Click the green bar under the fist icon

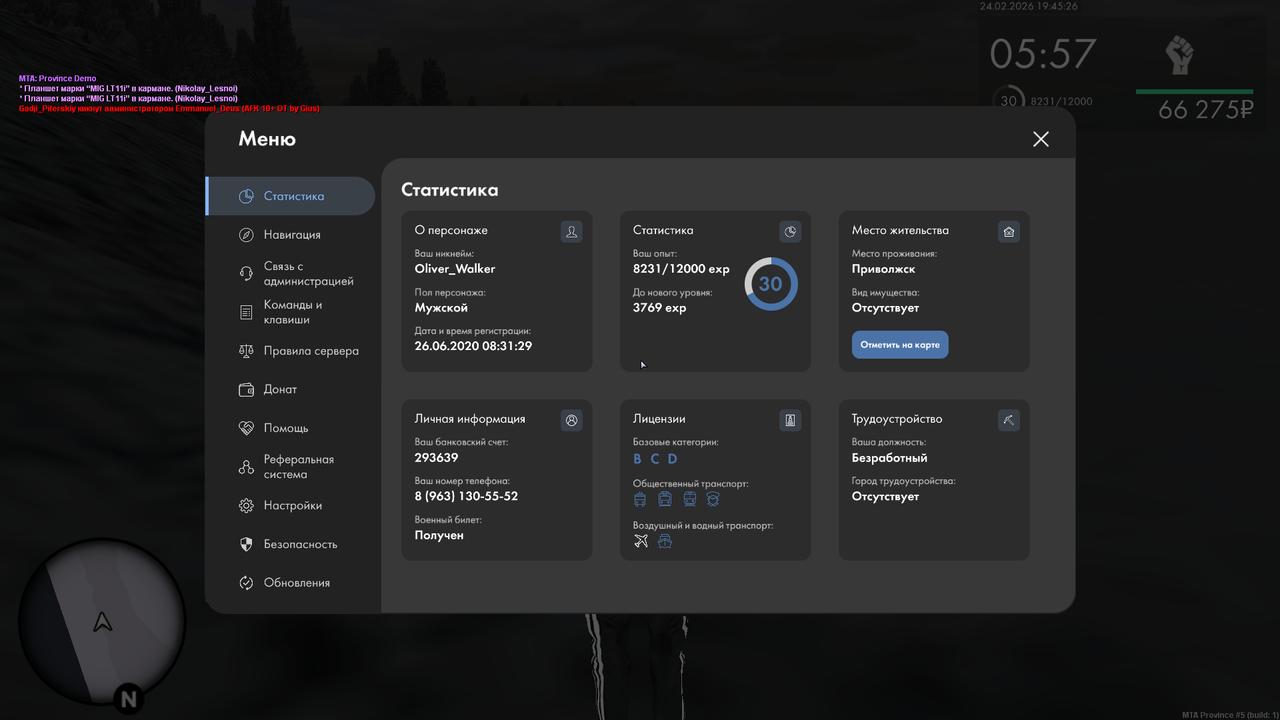click(1194, 92)
